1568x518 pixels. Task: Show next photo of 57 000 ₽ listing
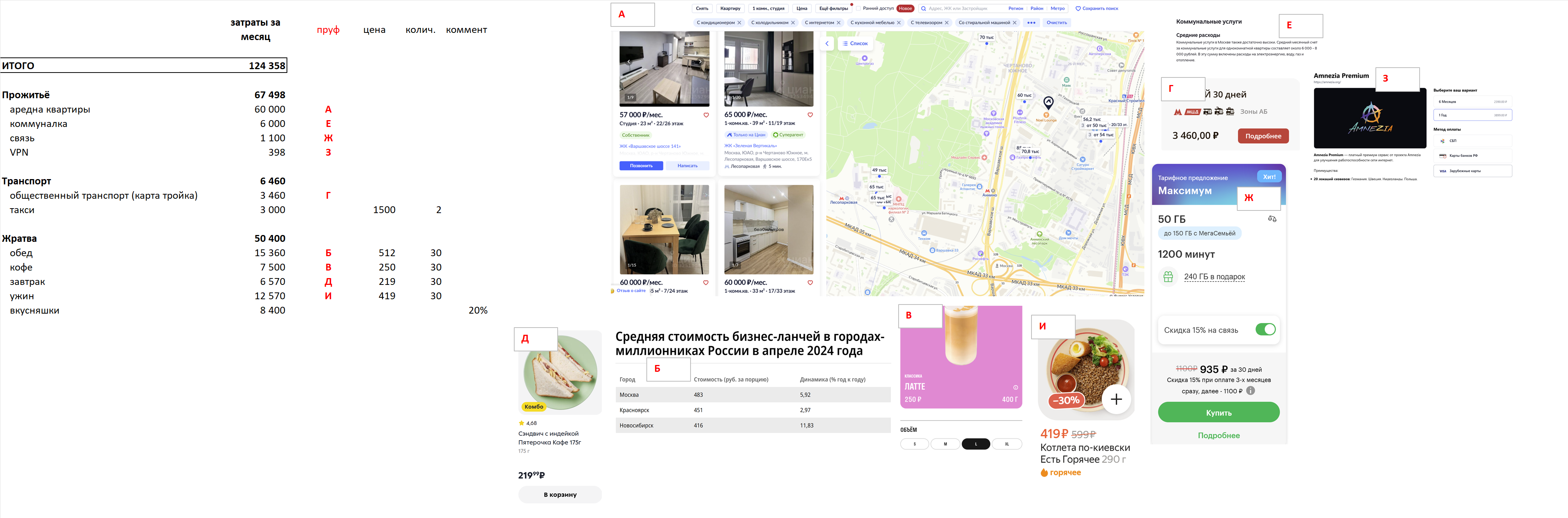click(x=700, y=62)
